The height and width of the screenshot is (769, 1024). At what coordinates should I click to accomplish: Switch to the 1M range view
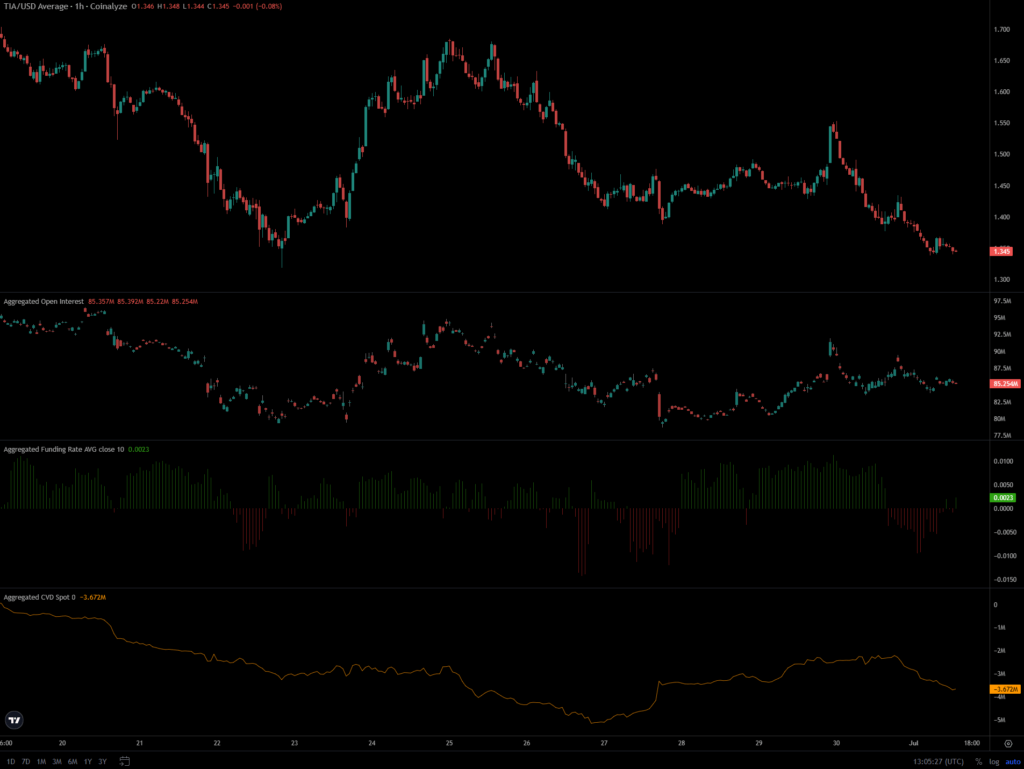(x=41, y=761)
